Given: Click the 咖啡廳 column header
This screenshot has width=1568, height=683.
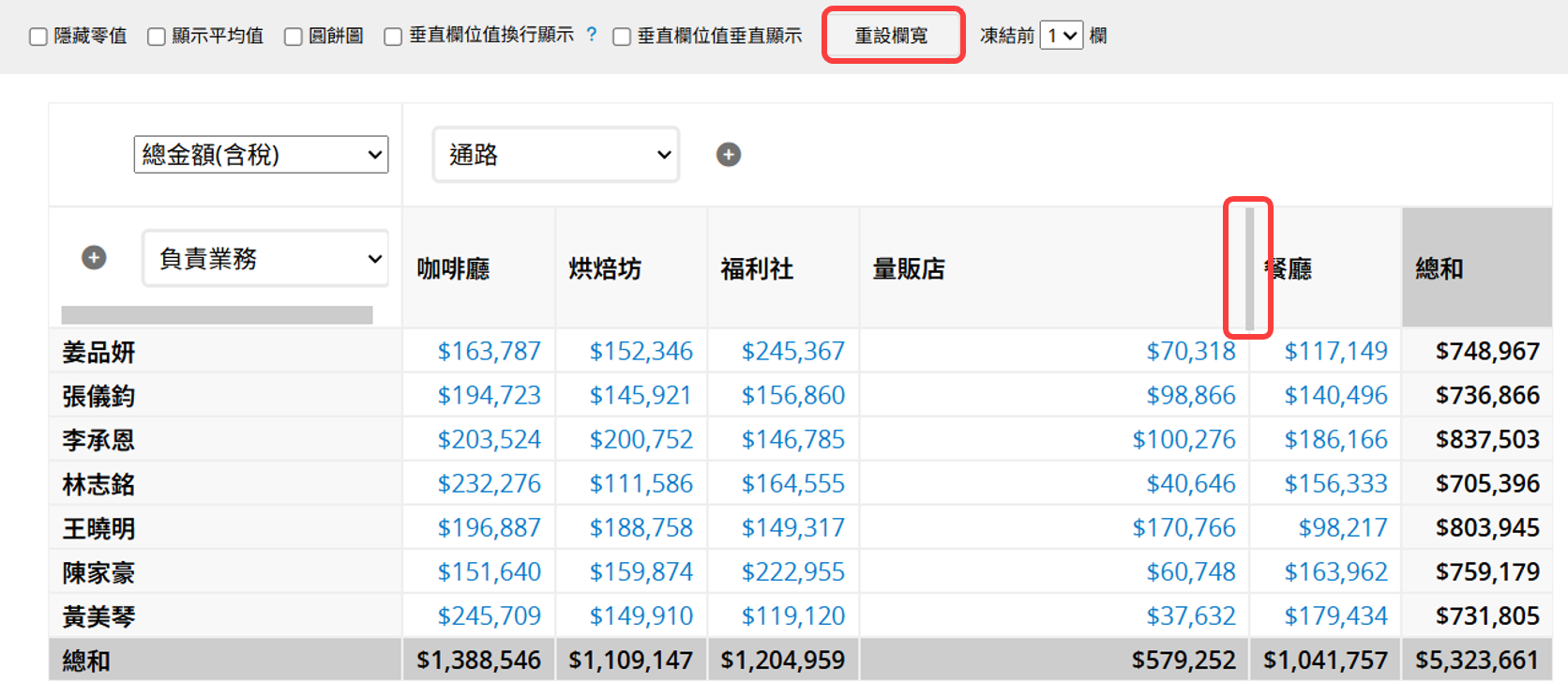Looking at the screenshot, I should pyautogui.click(x=454, y=269).
